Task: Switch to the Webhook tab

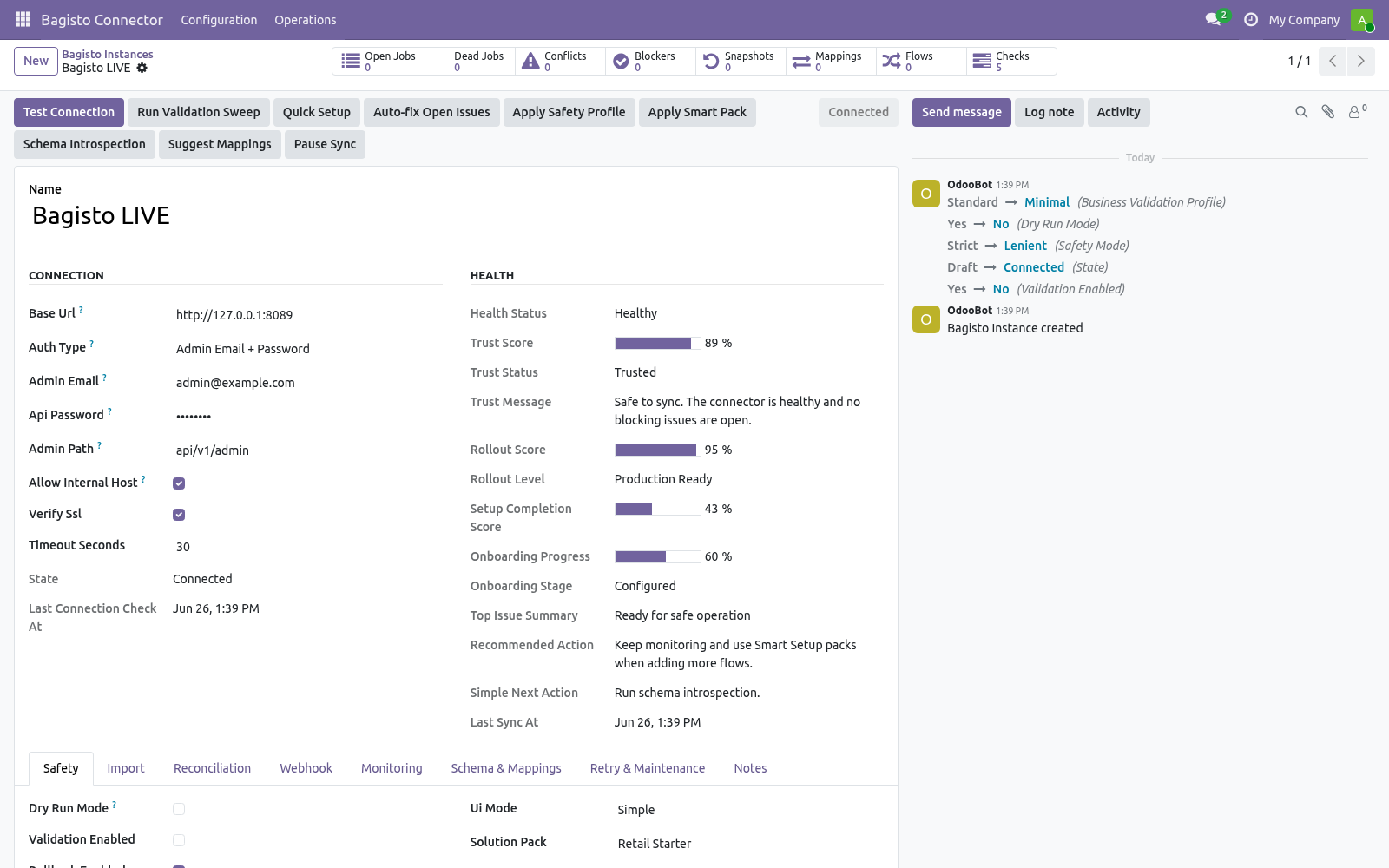Action: 306,768
